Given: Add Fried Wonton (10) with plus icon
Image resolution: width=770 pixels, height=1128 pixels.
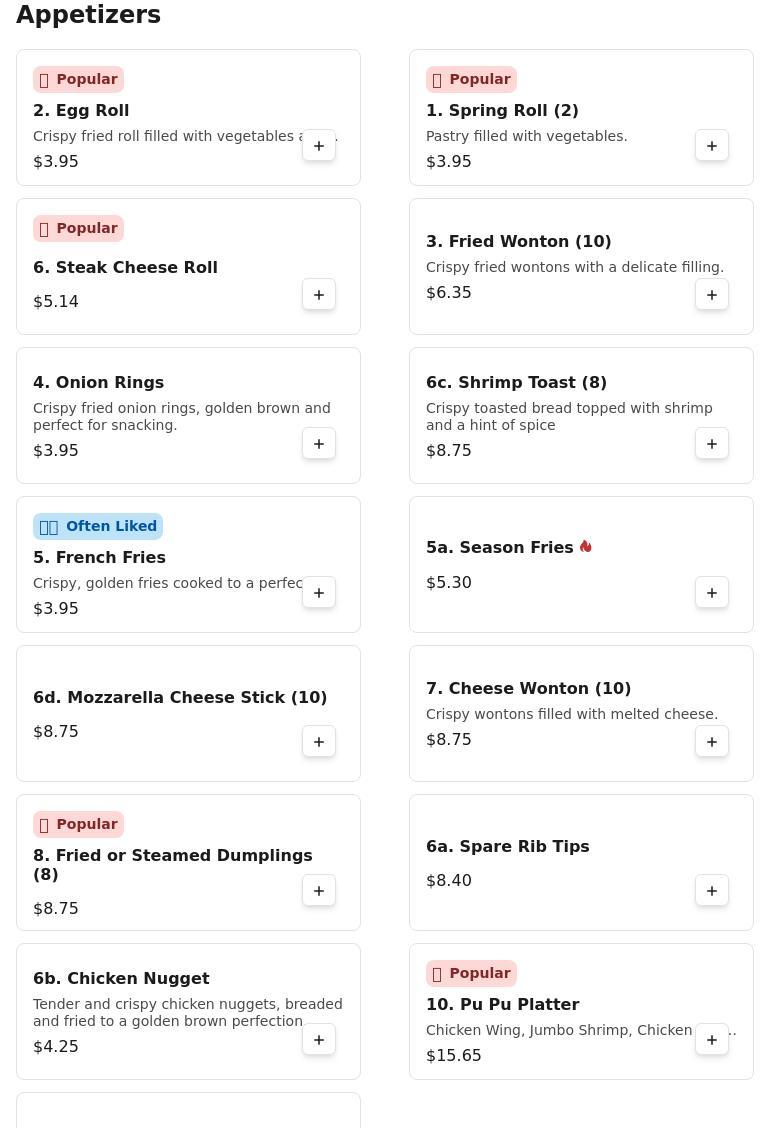Looking at the screenshot, I should 712,294.
